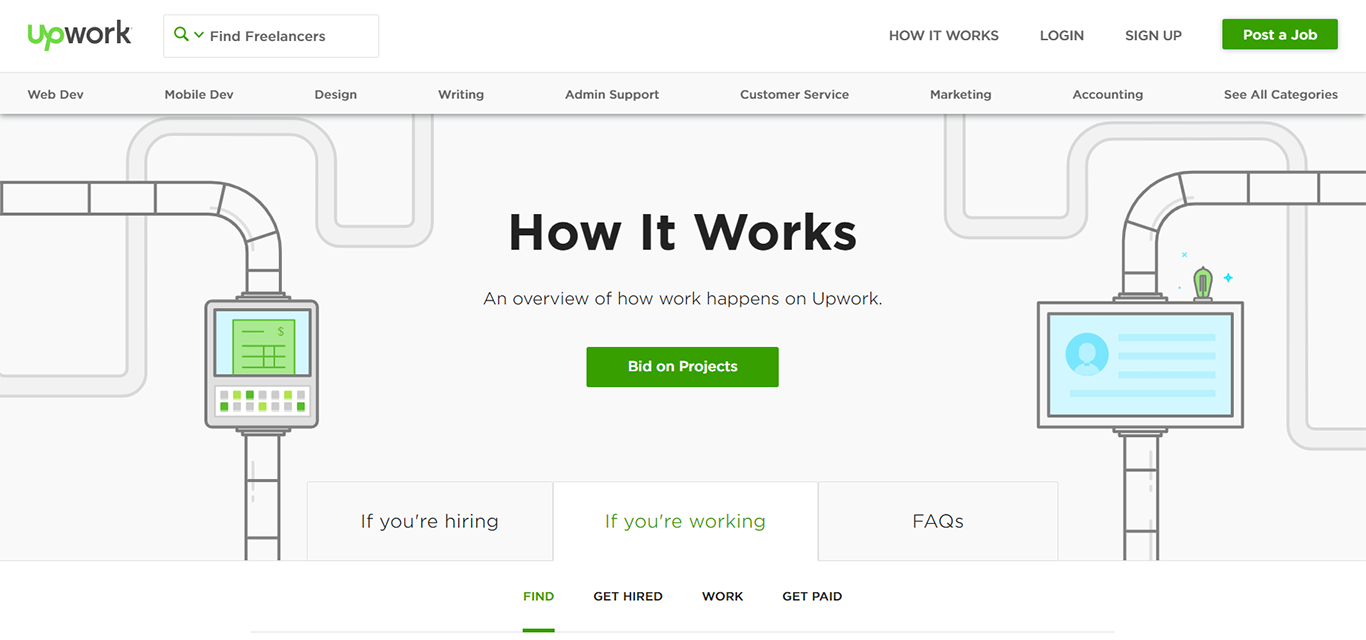Open the Marketing category

961,94
